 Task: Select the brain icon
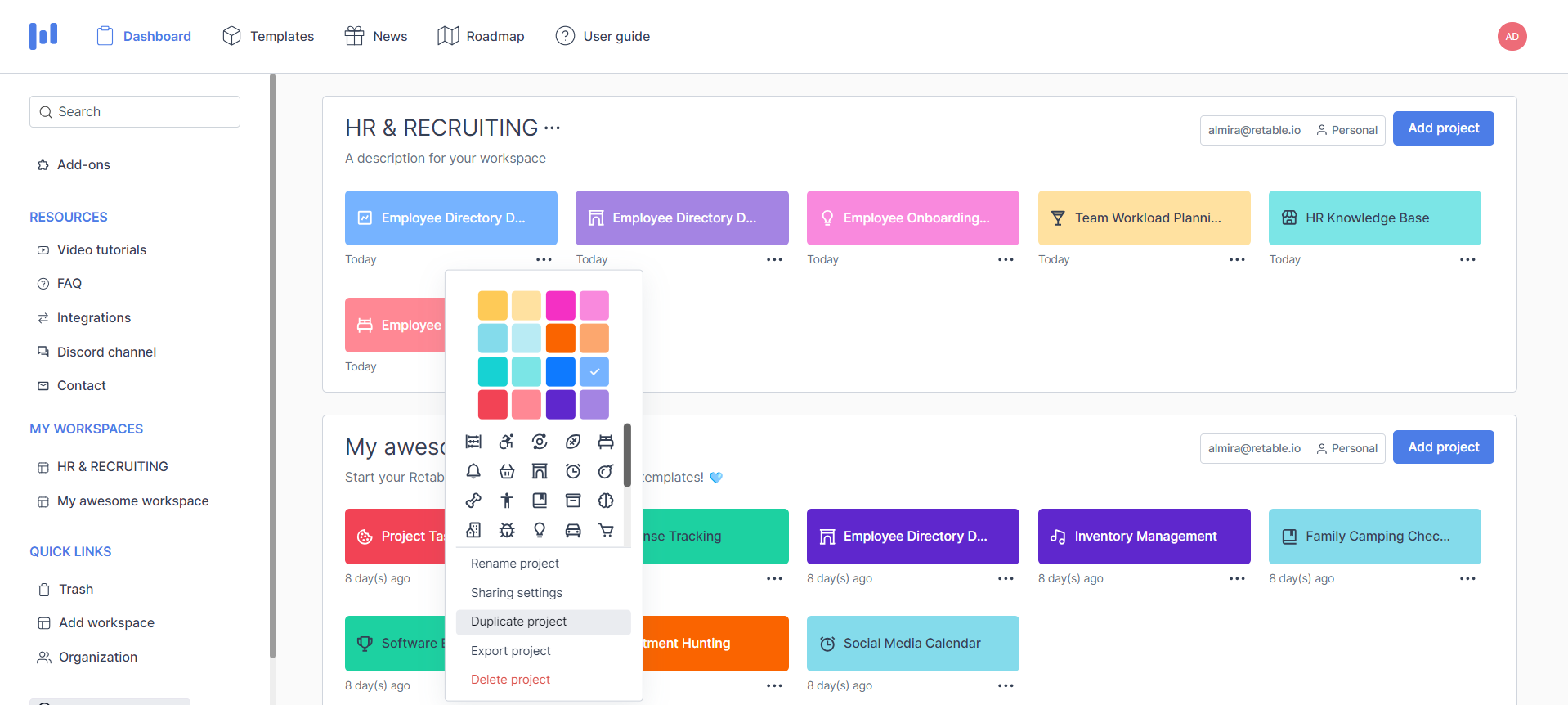pyautogui.click(x=606, y=501)
